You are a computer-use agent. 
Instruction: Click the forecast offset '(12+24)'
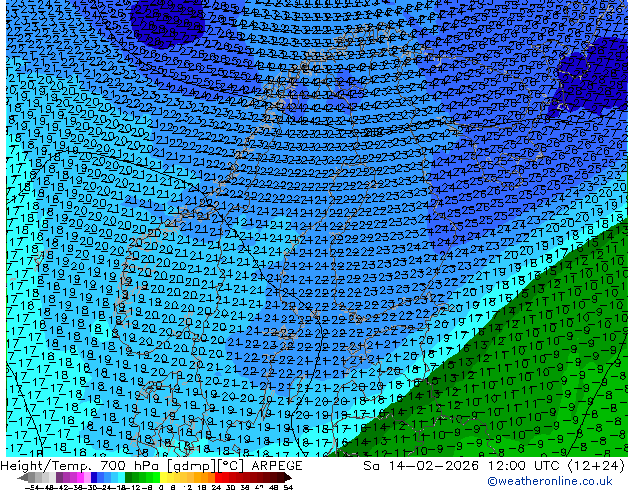click(596, 466)
